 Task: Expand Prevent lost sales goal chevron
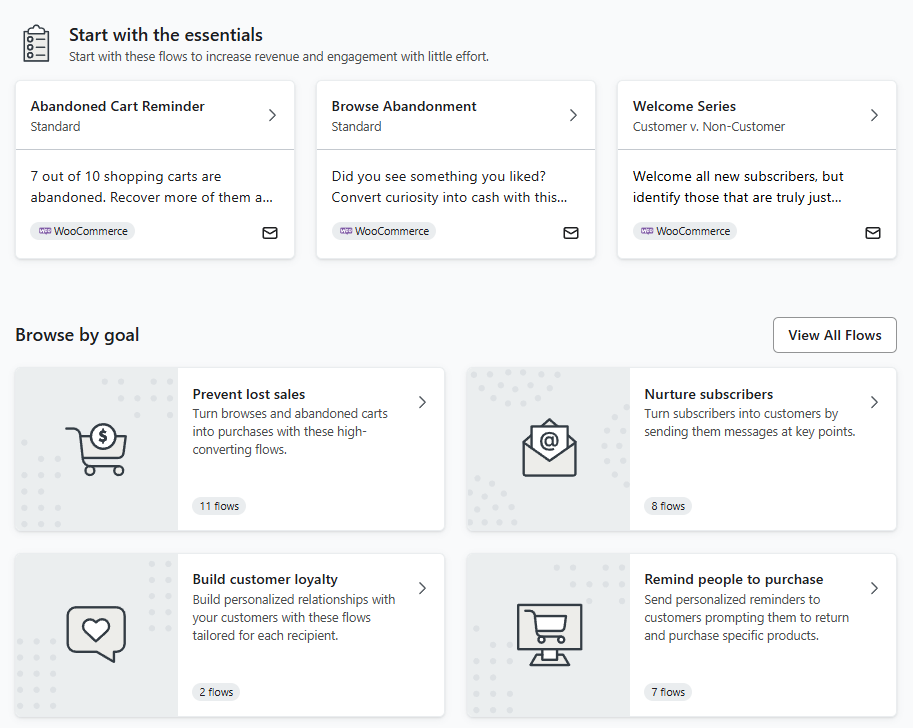coord(423,402)
